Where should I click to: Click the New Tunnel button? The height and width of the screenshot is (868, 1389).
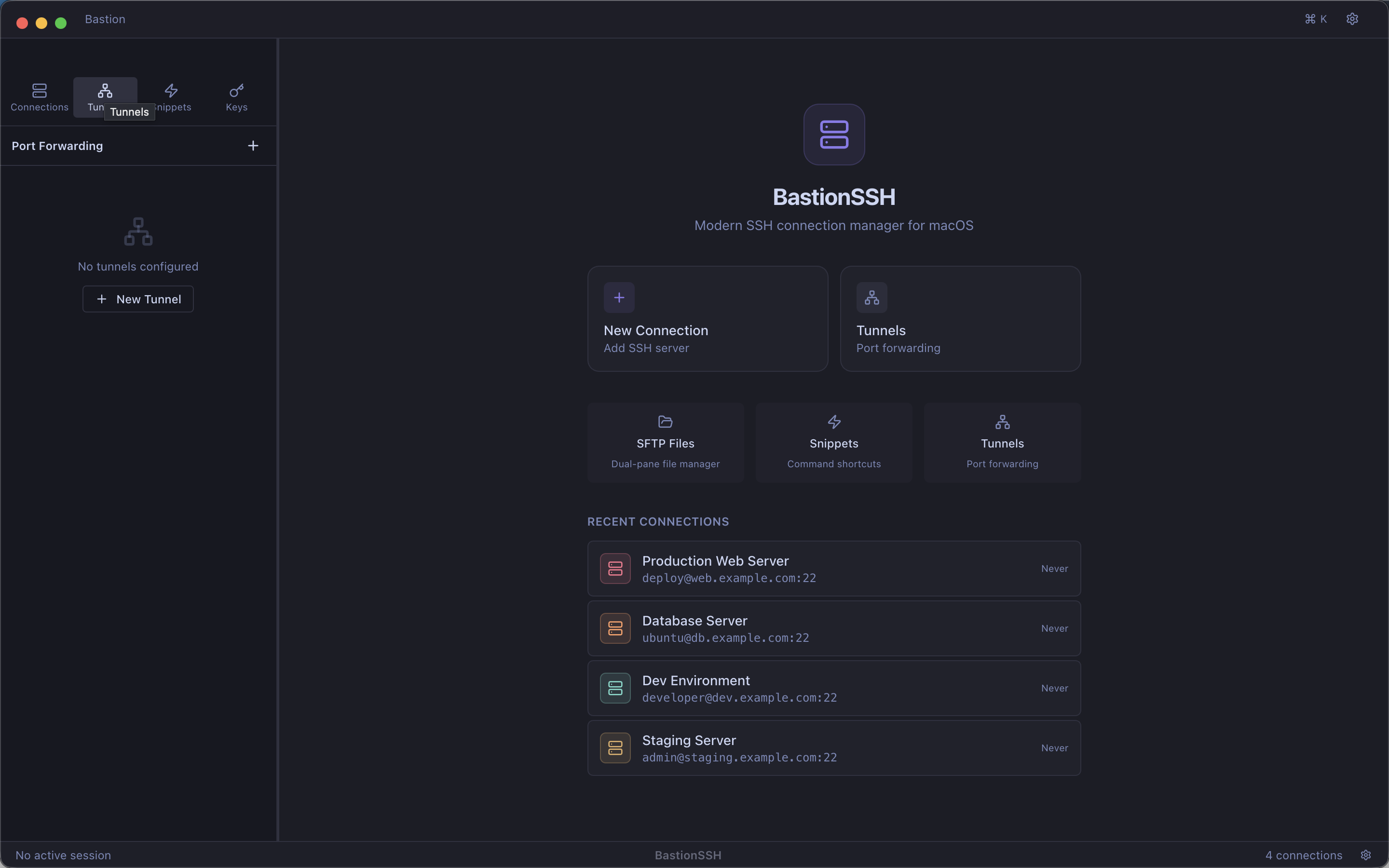[138, 299]
